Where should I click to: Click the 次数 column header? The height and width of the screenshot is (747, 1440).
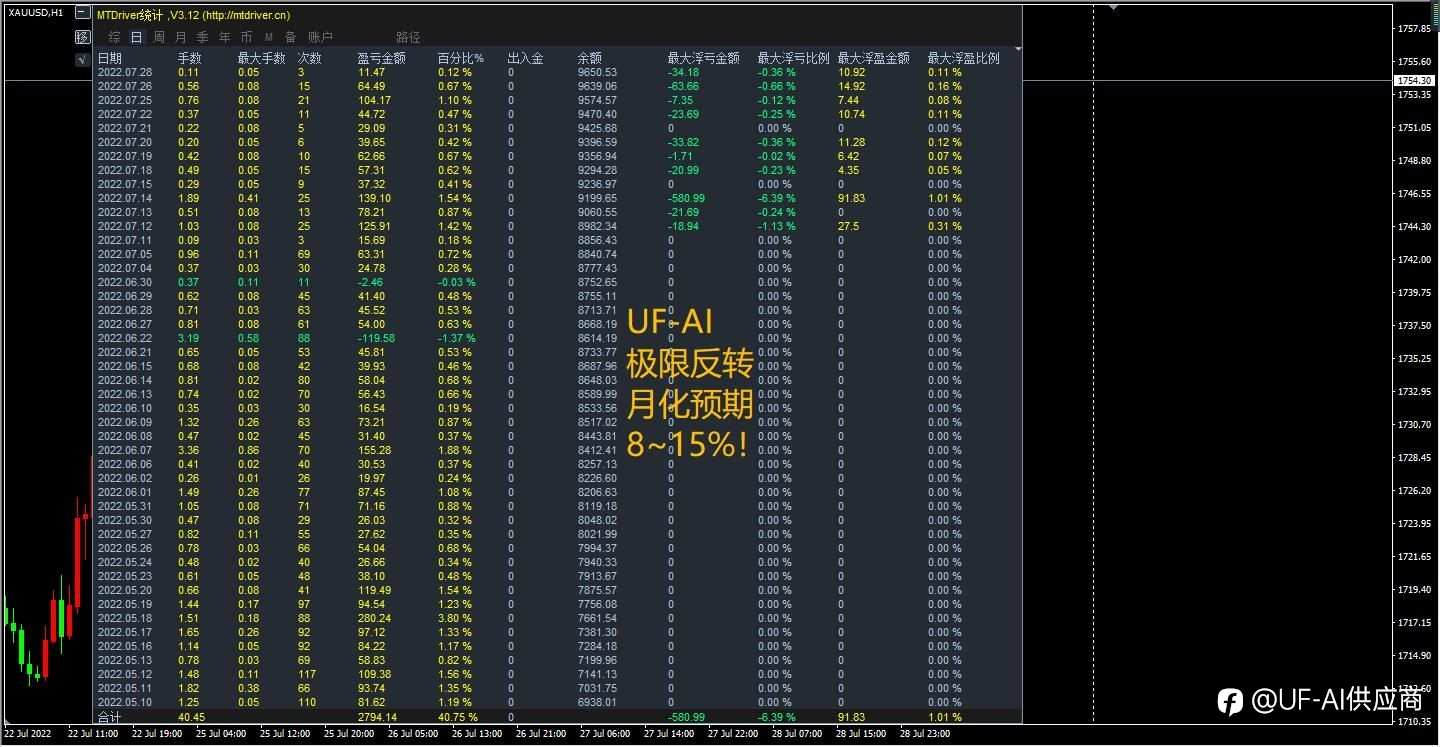(x=309, y=58)
